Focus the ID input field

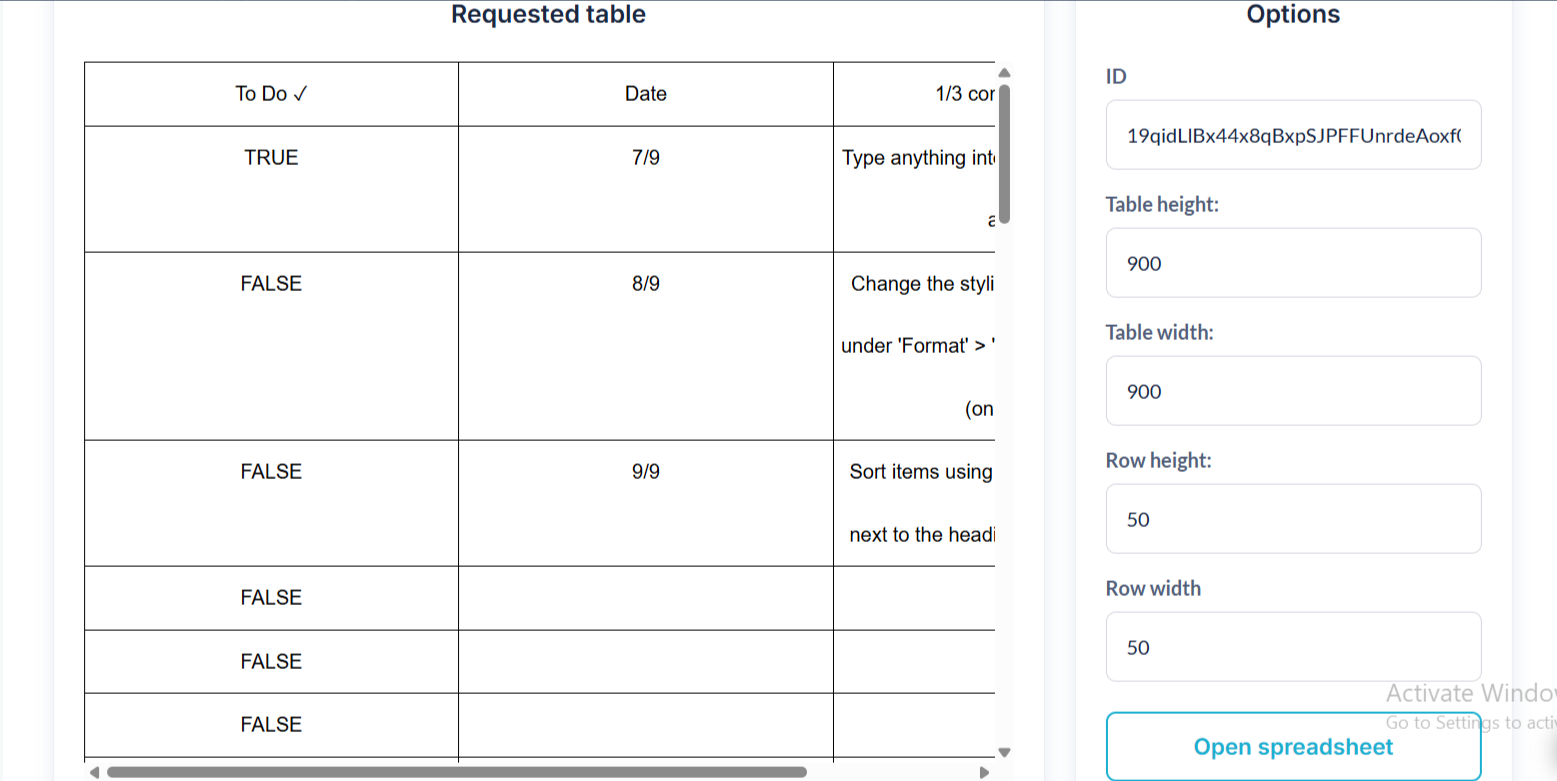1293,135
